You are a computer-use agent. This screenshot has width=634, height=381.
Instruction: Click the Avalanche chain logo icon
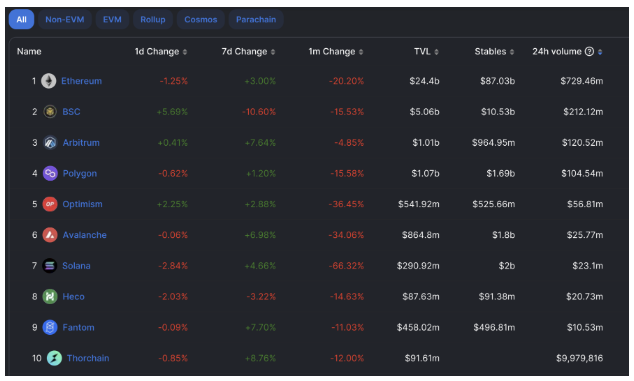[50, 235]
